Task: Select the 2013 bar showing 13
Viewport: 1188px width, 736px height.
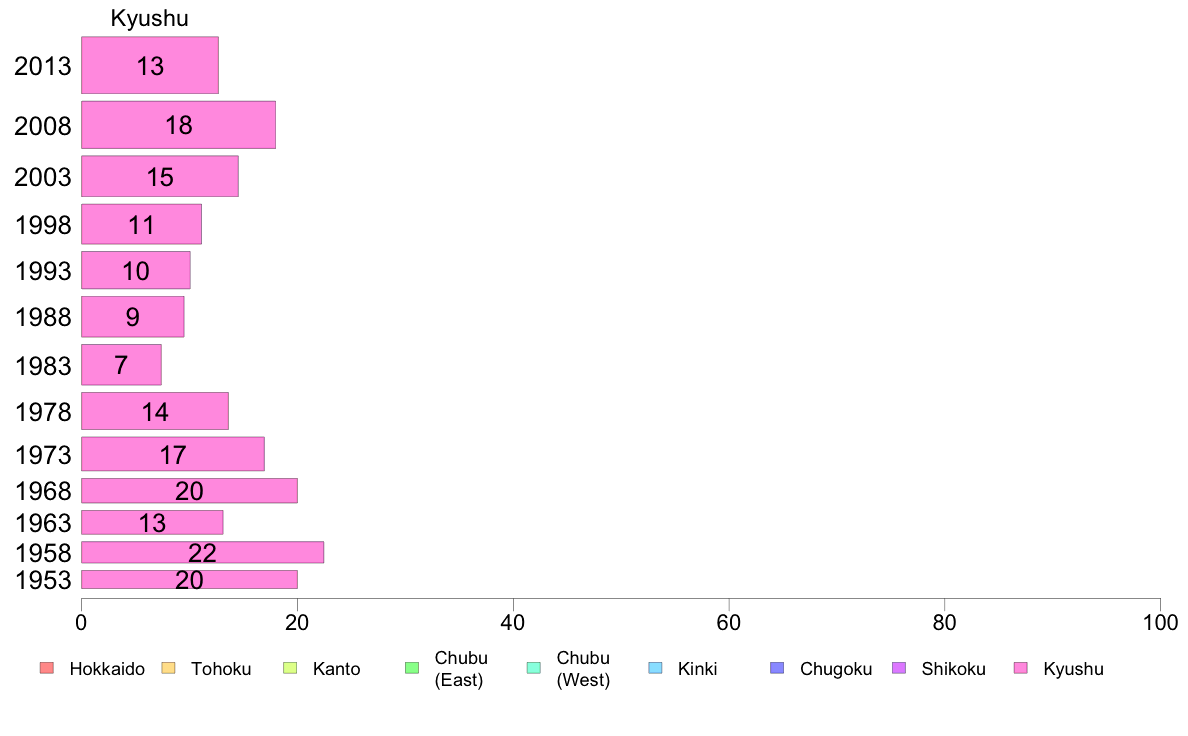Action: 150,65
